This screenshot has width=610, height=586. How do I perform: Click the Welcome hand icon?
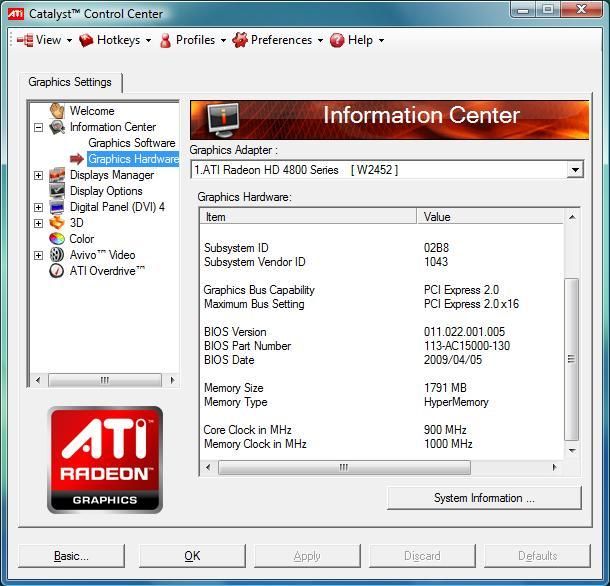(x=57, y=111)
